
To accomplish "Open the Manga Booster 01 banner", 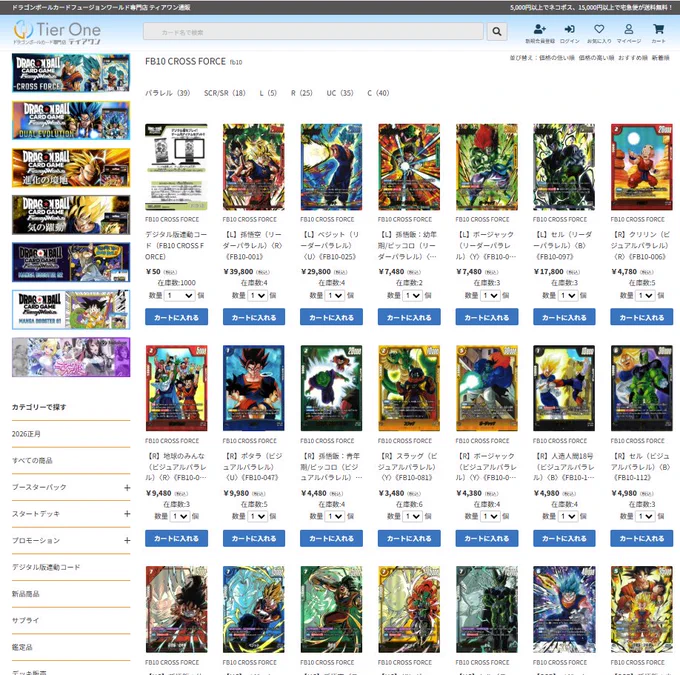I will point(71,309).
